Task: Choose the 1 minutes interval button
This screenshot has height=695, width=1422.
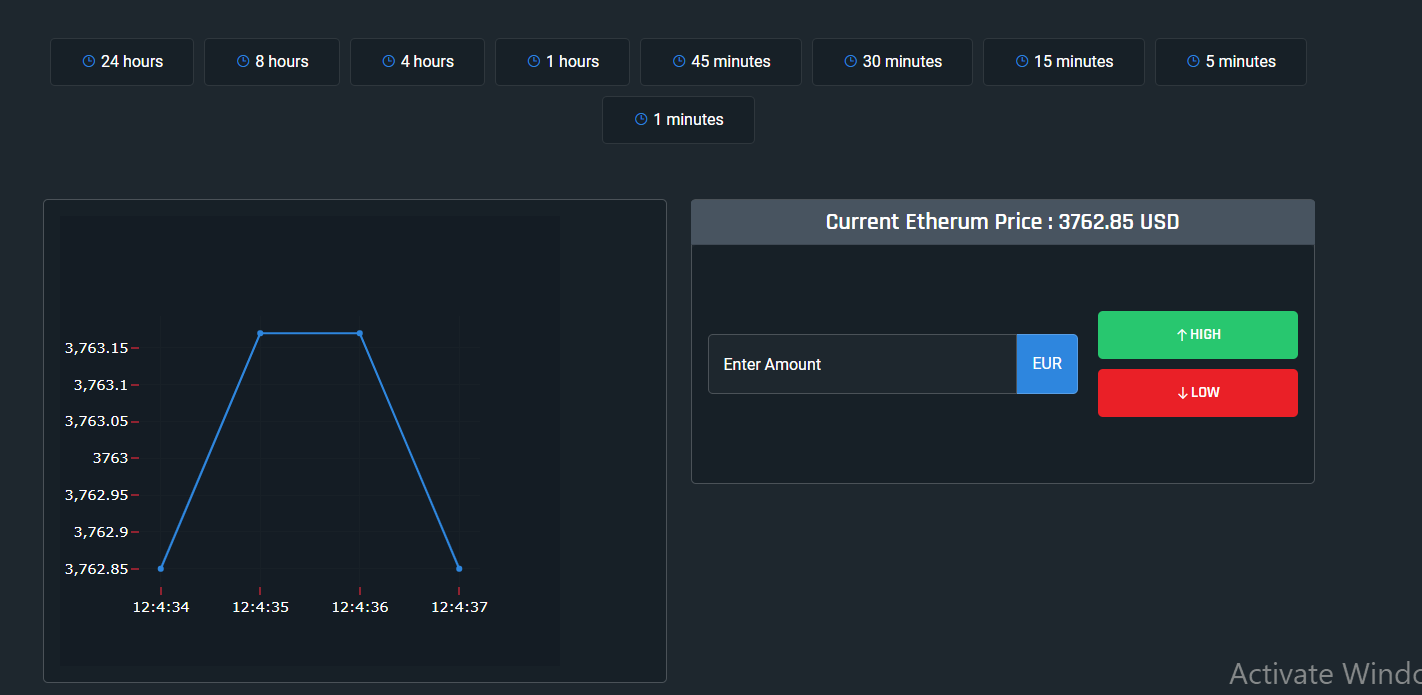Action: pyautogui.click(x=678, y=120)
